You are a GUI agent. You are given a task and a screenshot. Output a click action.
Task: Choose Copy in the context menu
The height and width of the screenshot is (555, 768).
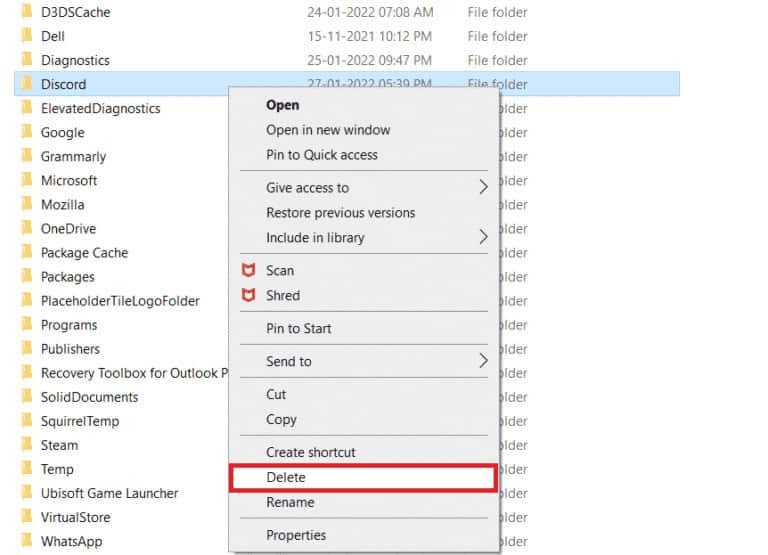click(364, 419)
